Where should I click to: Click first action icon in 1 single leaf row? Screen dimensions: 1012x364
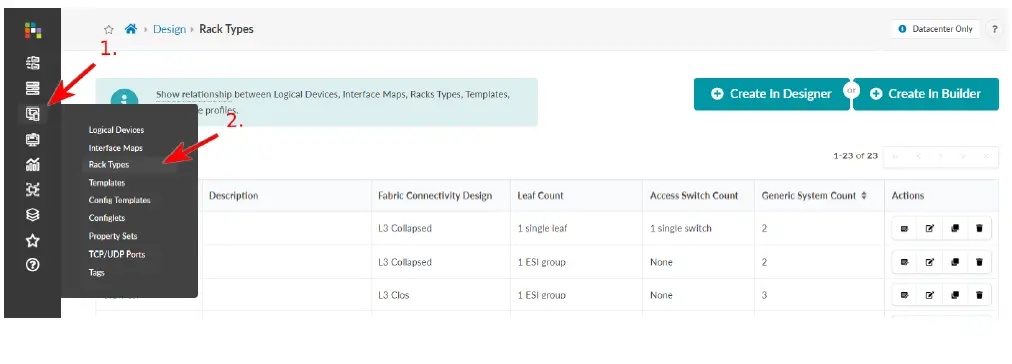[x=904, y=228]
